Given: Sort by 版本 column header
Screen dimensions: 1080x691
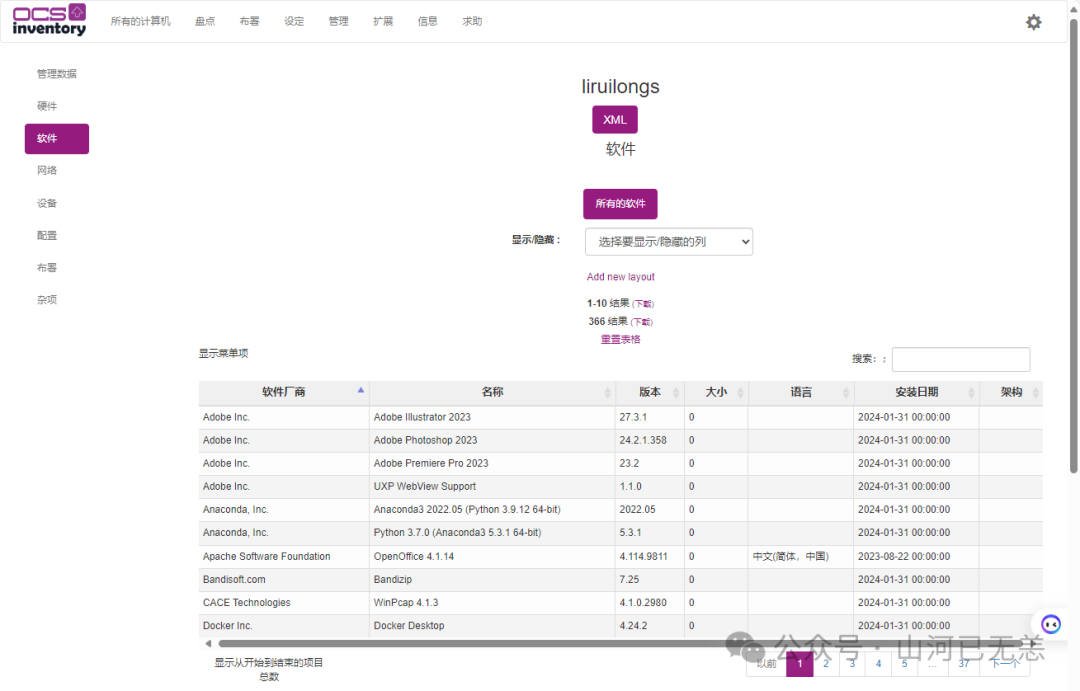Looking at the screenshot, I should [x=650, y=392].
